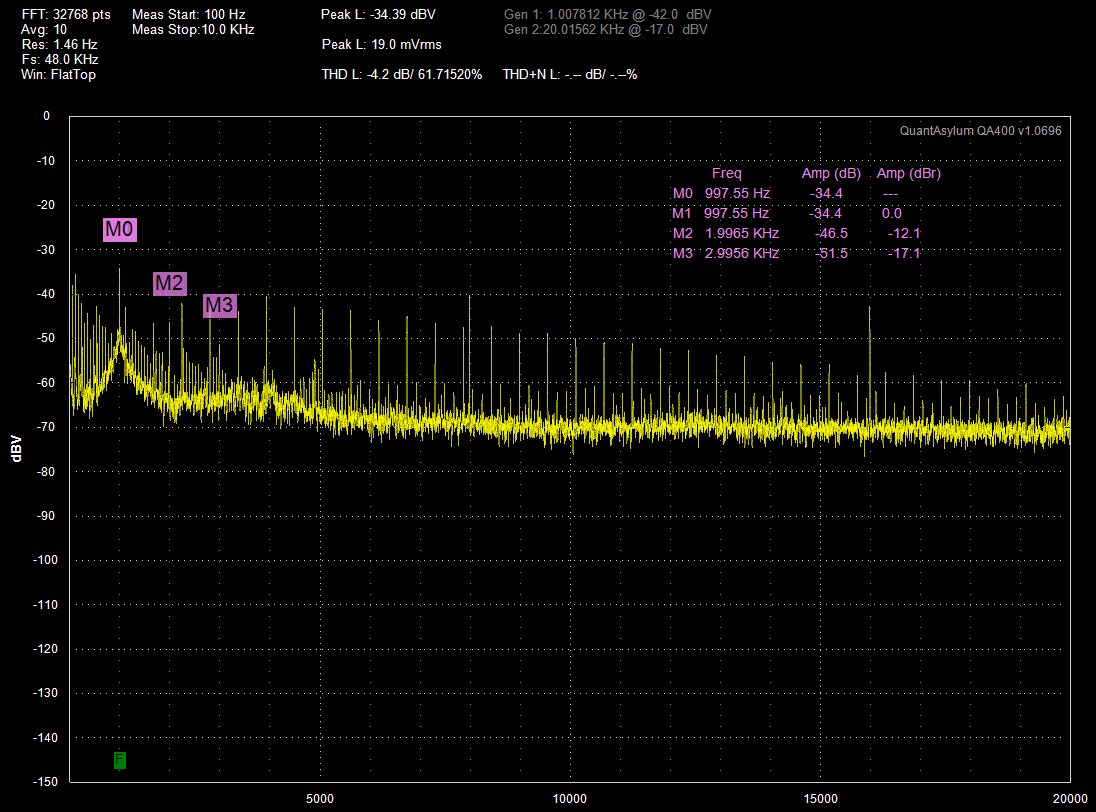Click the green F fundamental marker

[120, 760]
